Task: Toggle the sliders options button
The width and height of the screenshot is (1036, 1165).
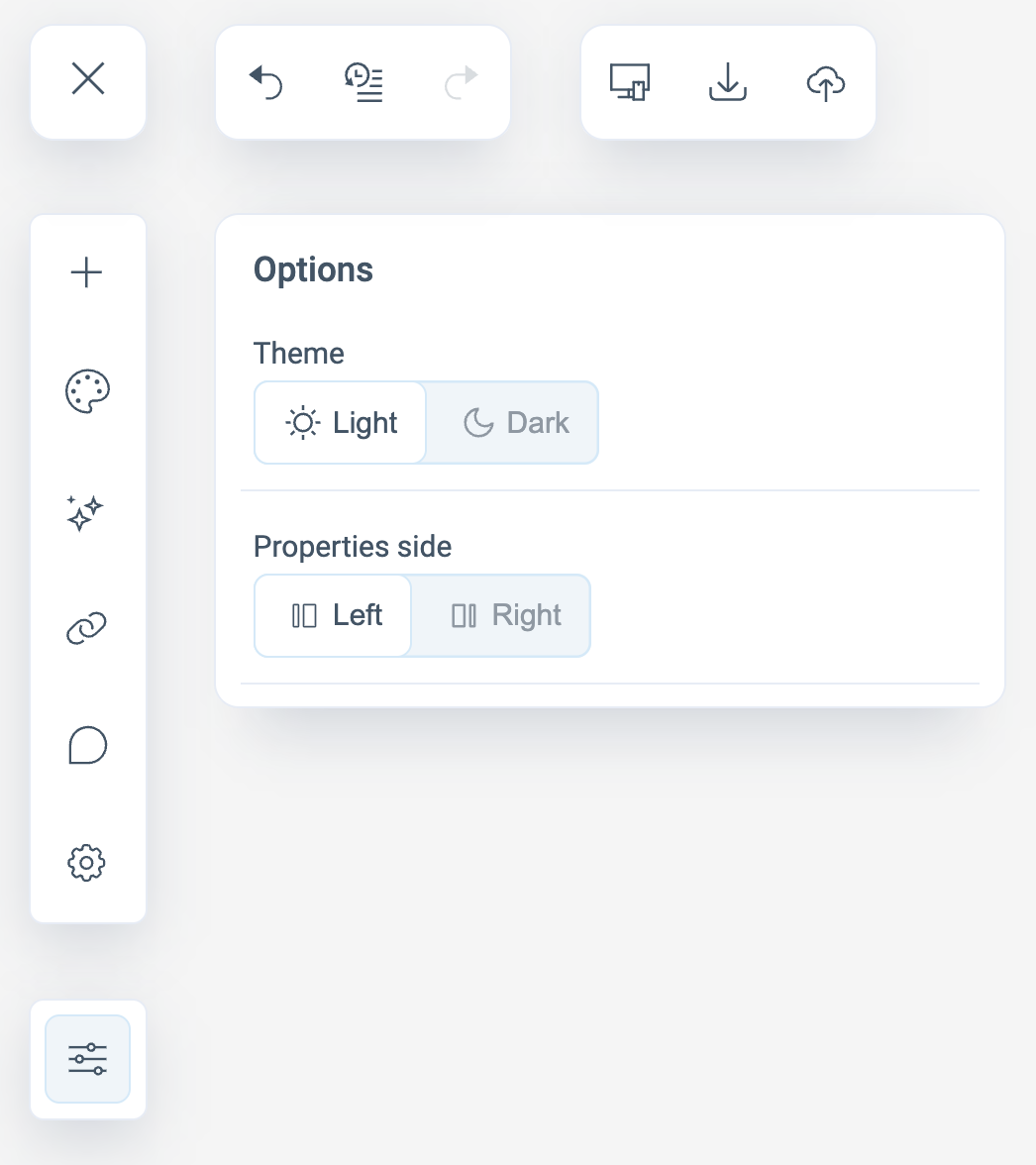Action: 87,1059
